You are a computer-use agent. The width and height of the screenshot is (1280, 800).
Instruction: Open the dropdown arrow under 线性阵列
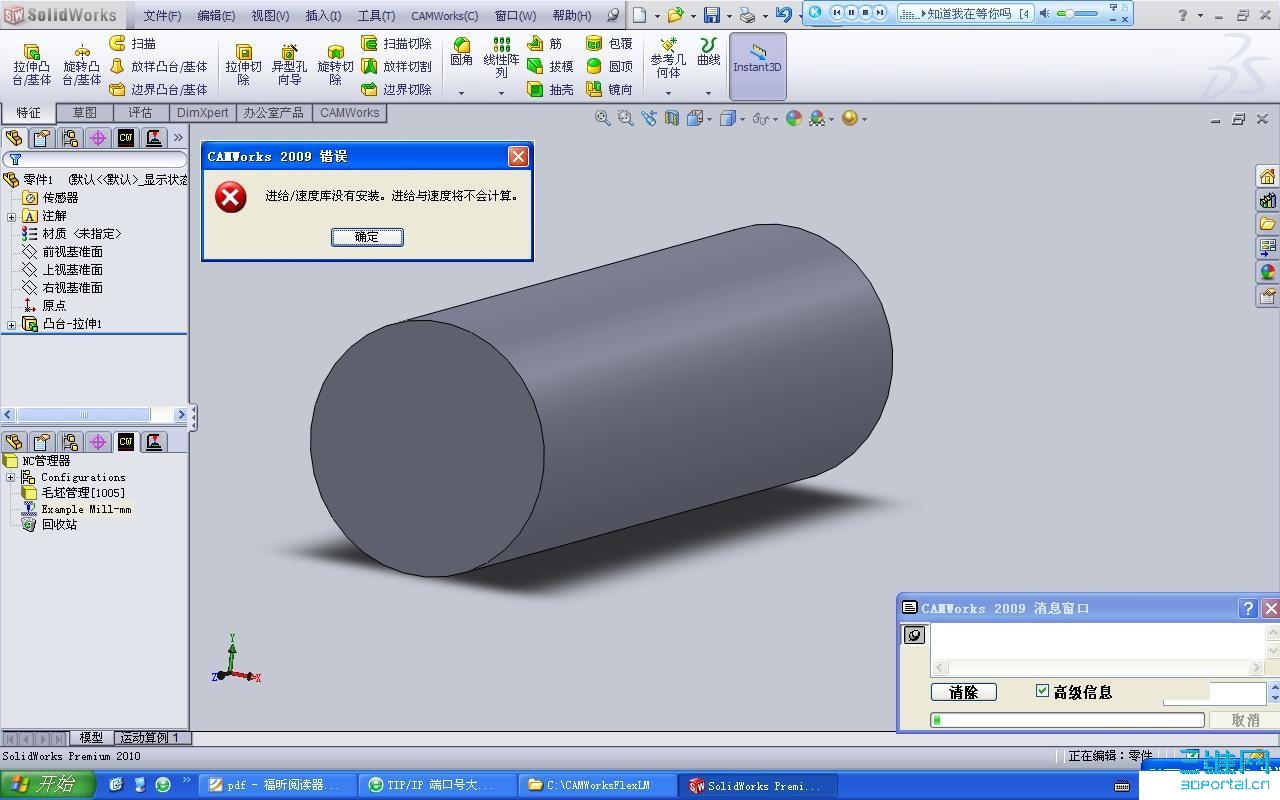pyautogui.click(x=501, y=93)
